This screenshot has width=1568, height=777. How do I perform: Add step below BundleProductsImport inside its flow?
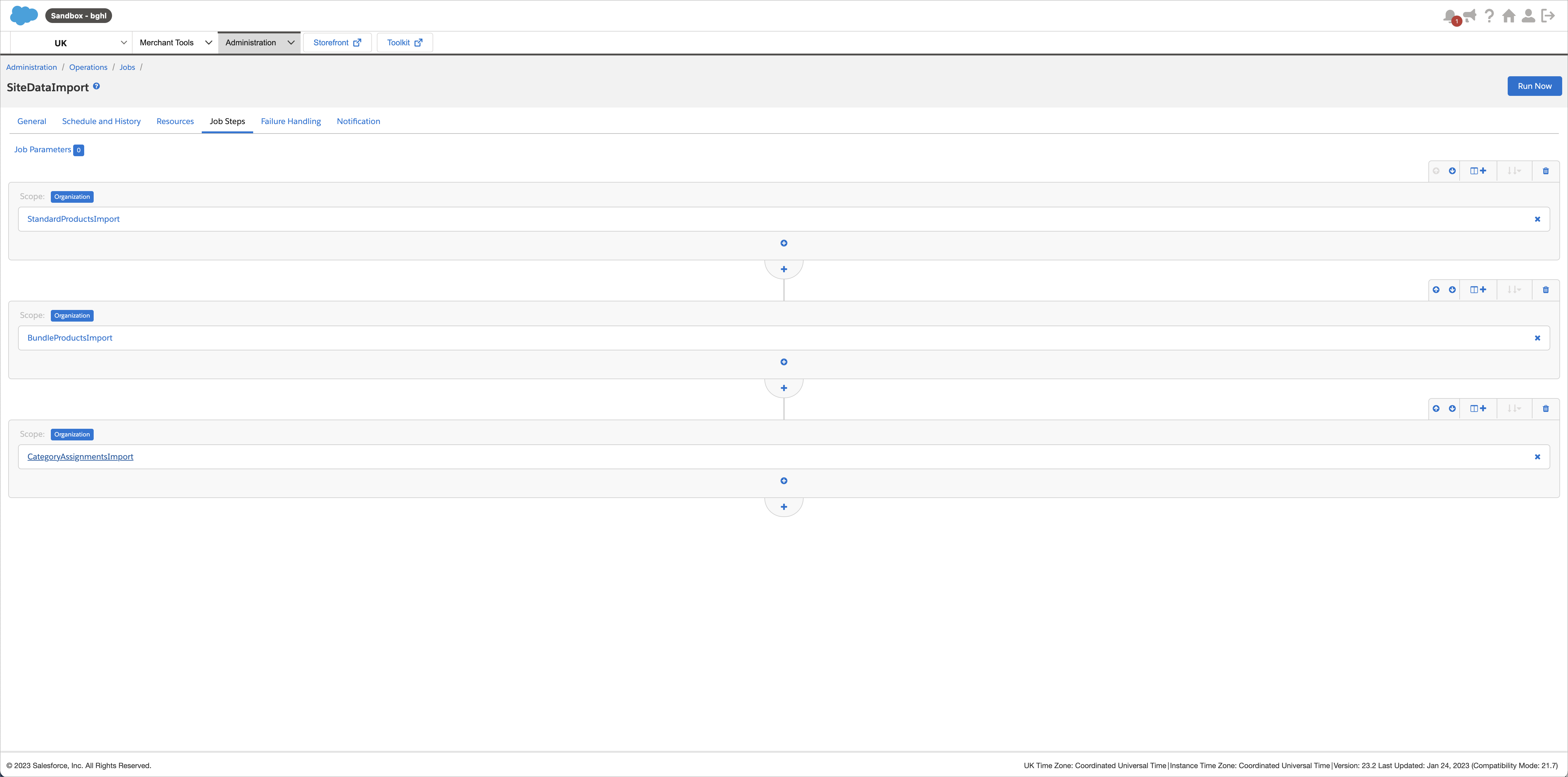tap(784, 362)
